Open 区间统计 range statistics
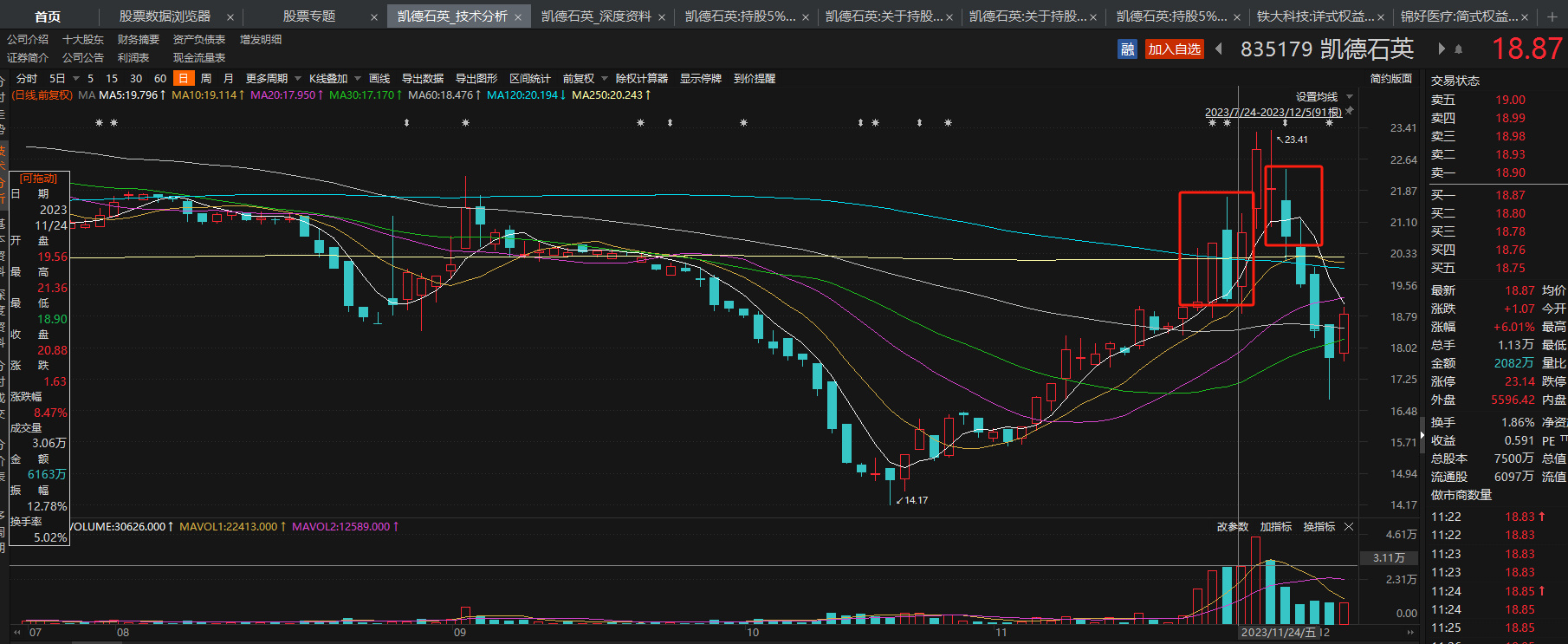1568x644 pixels. click(x=530, y=79)
